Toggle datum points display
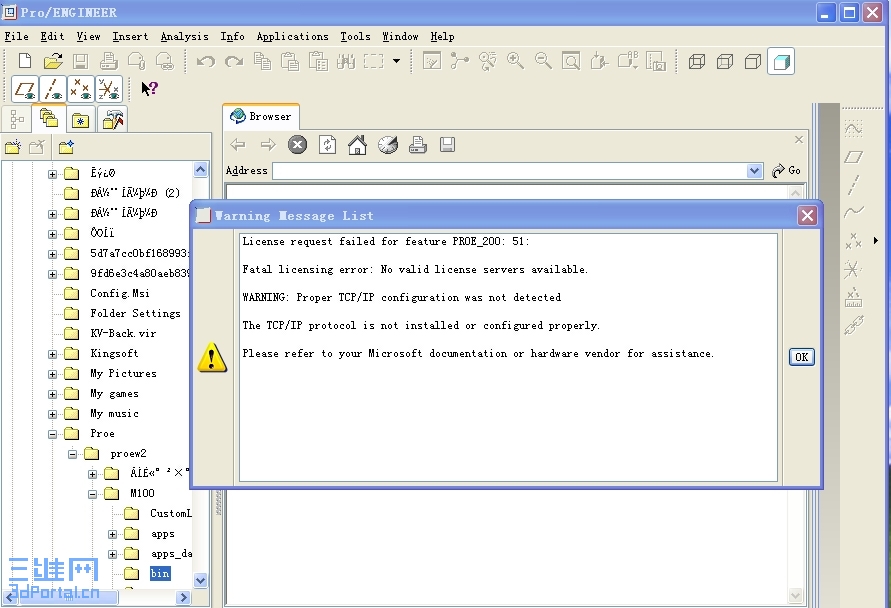The image size is (891, 608). click(x=81, y=89)
